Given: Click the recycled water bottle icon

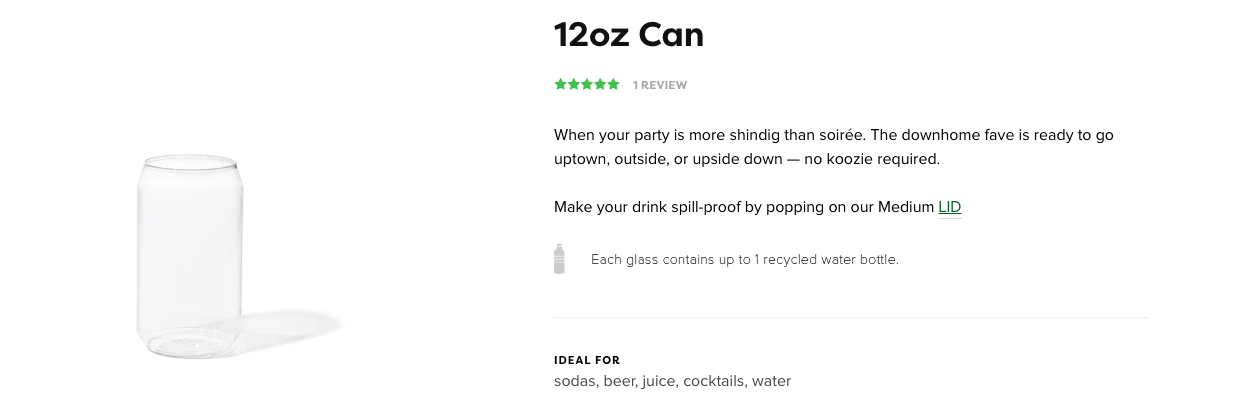Looking at the screenshot, I should (559, 259).
